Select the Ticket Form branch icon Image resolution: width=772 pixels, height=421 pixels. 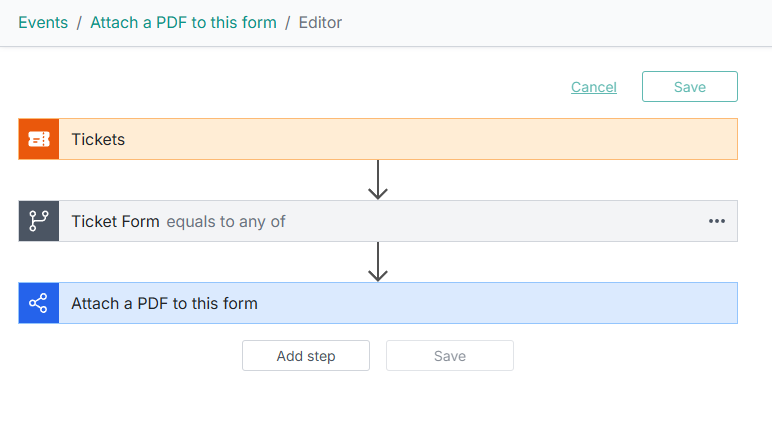pos(39,221)
